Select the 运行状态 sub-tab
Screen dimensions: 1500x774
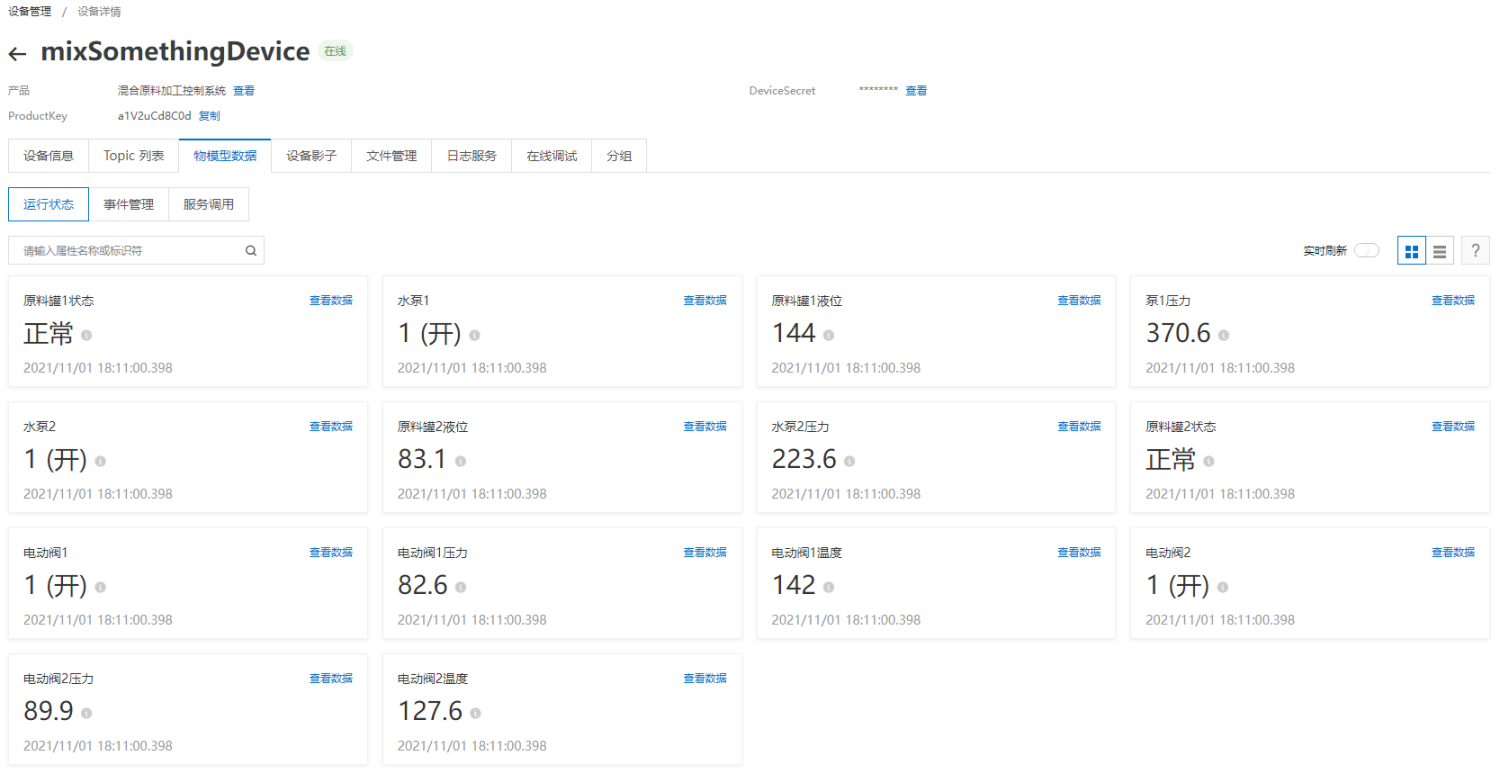coord(48,204)
